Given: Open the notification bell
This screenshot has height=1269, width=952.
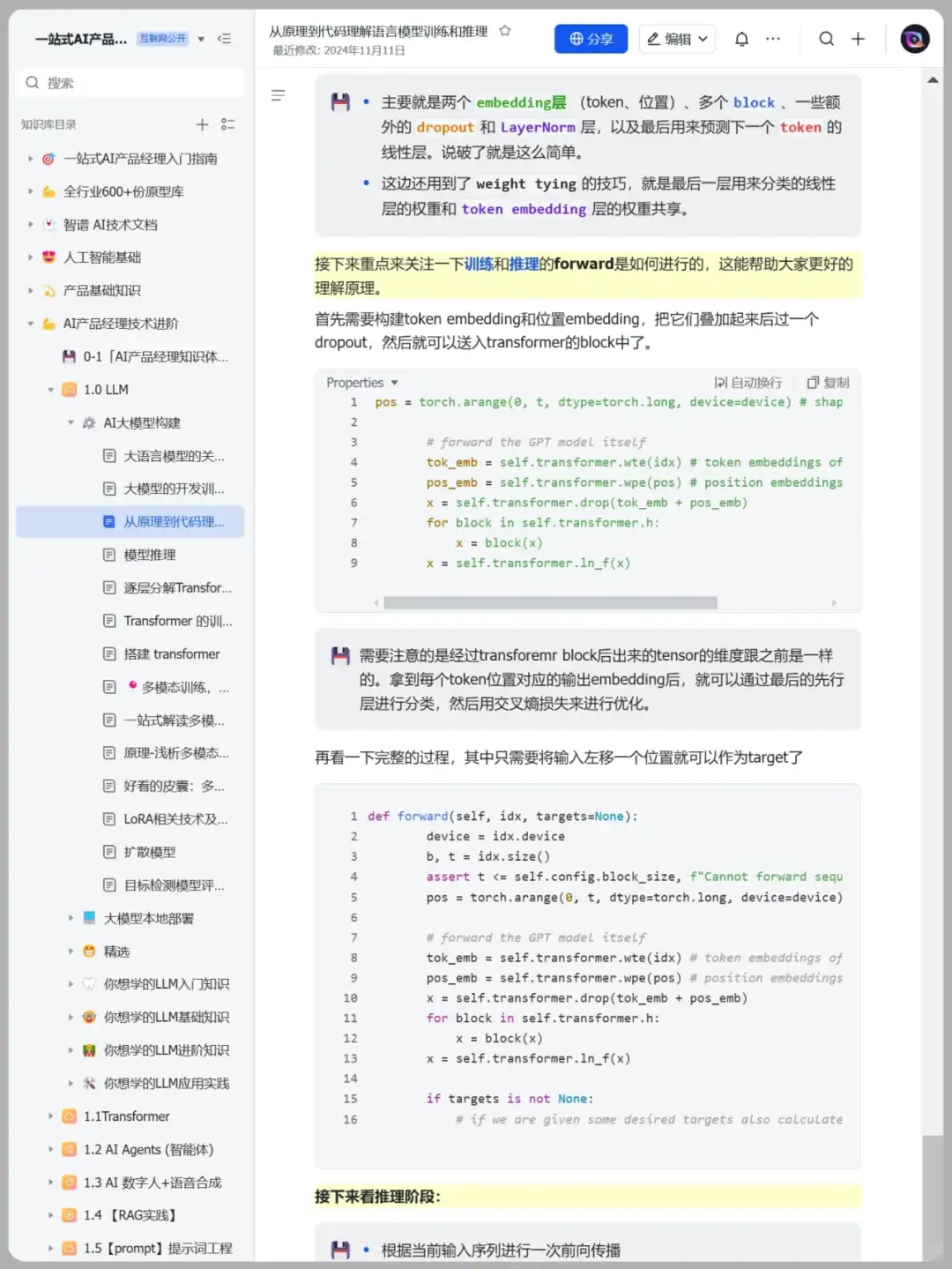Looking at the screenshot, I should click(741, 39).
